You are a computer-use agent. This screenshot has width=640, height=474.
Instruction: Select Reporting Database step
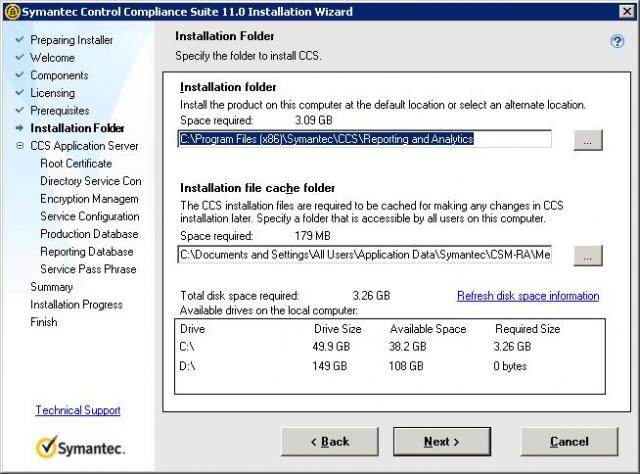(87, 251)
